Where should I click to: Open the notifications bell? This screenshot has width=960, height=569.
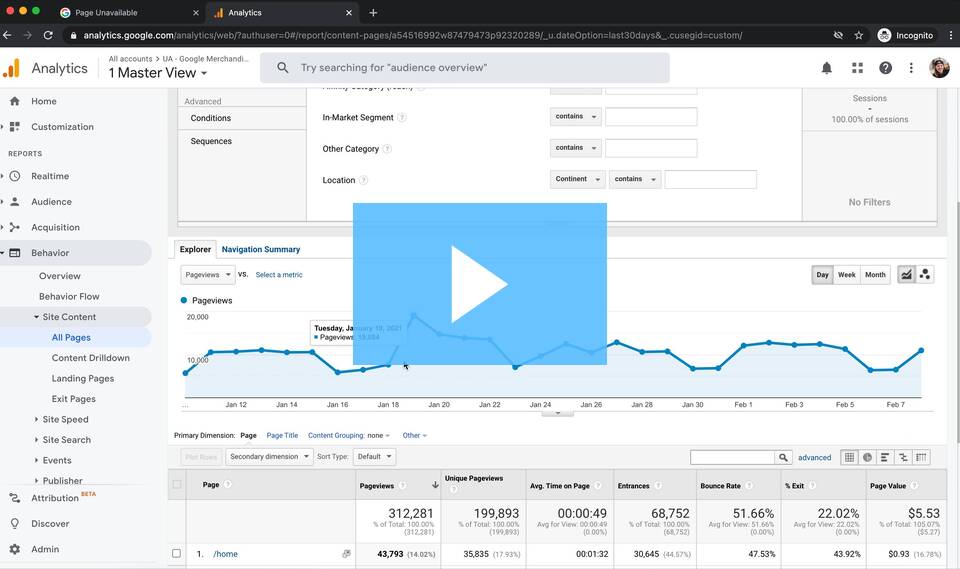(x=827, y=68)
